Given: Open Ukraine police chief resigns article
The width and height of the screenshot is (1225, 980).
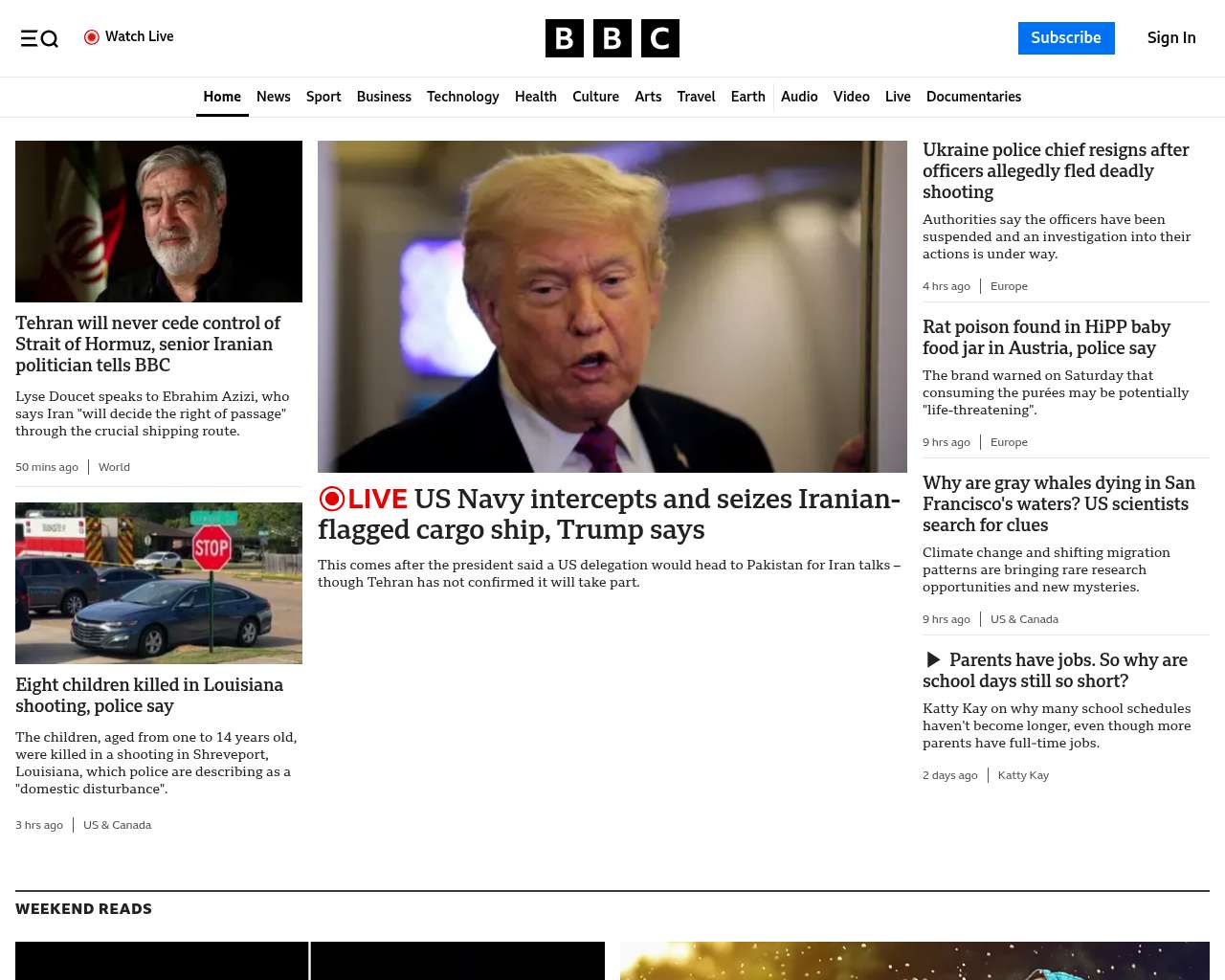Looking at the screenshot, I should tap(1056, 171).
